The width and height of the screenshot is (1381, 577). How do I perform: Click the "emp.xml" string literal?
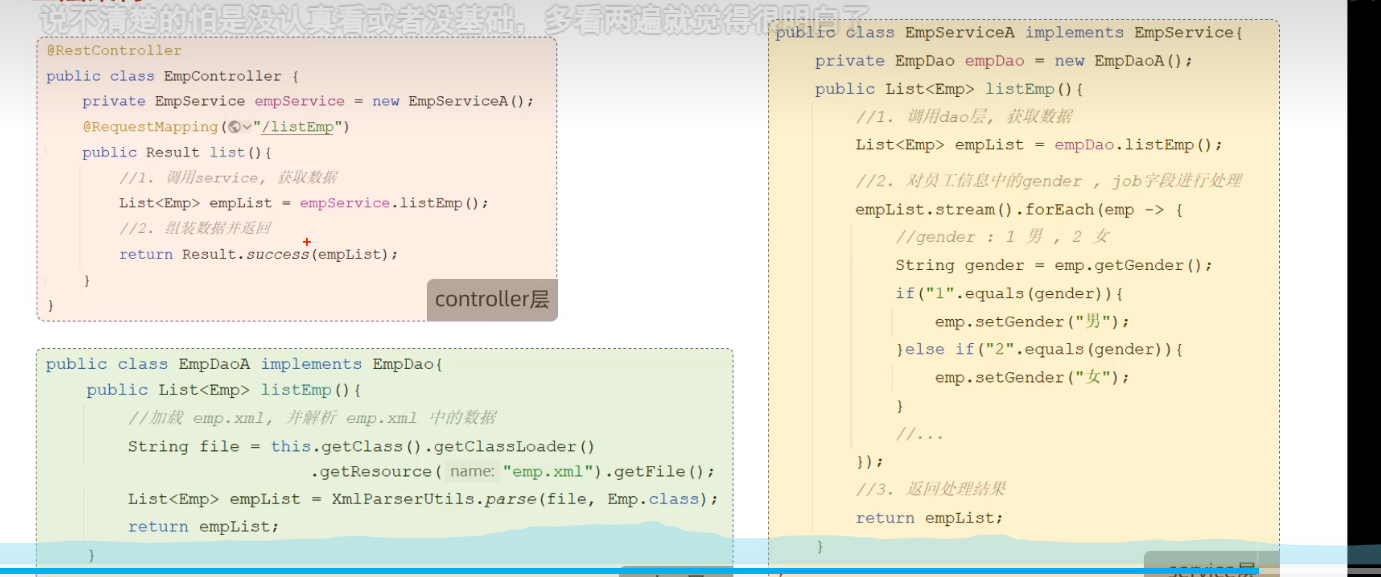point(553,471)
